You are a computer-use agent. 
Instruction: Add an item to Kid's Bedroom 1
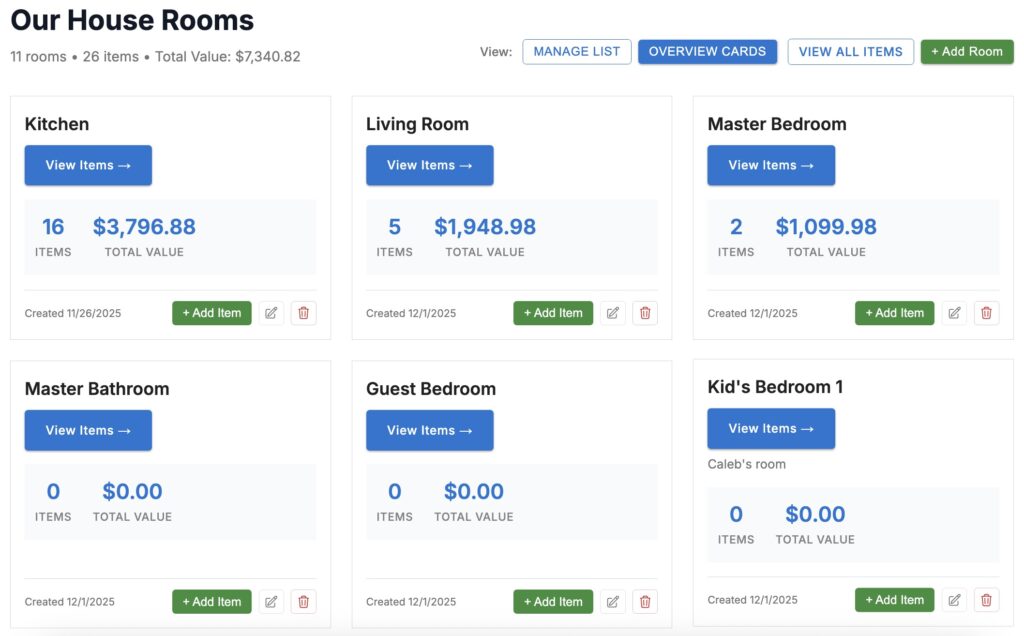tap(894, 599)
